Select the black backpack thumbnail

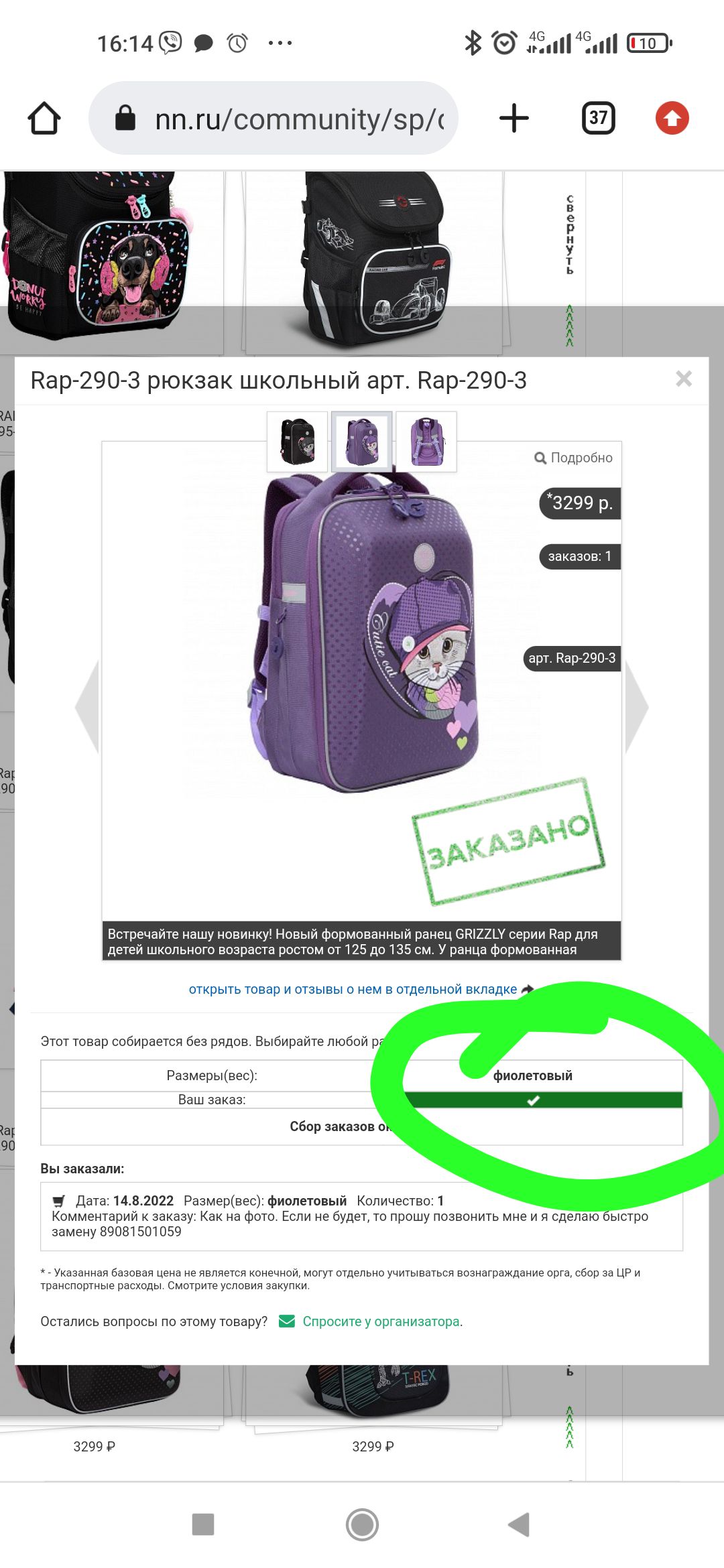point(298,442)
